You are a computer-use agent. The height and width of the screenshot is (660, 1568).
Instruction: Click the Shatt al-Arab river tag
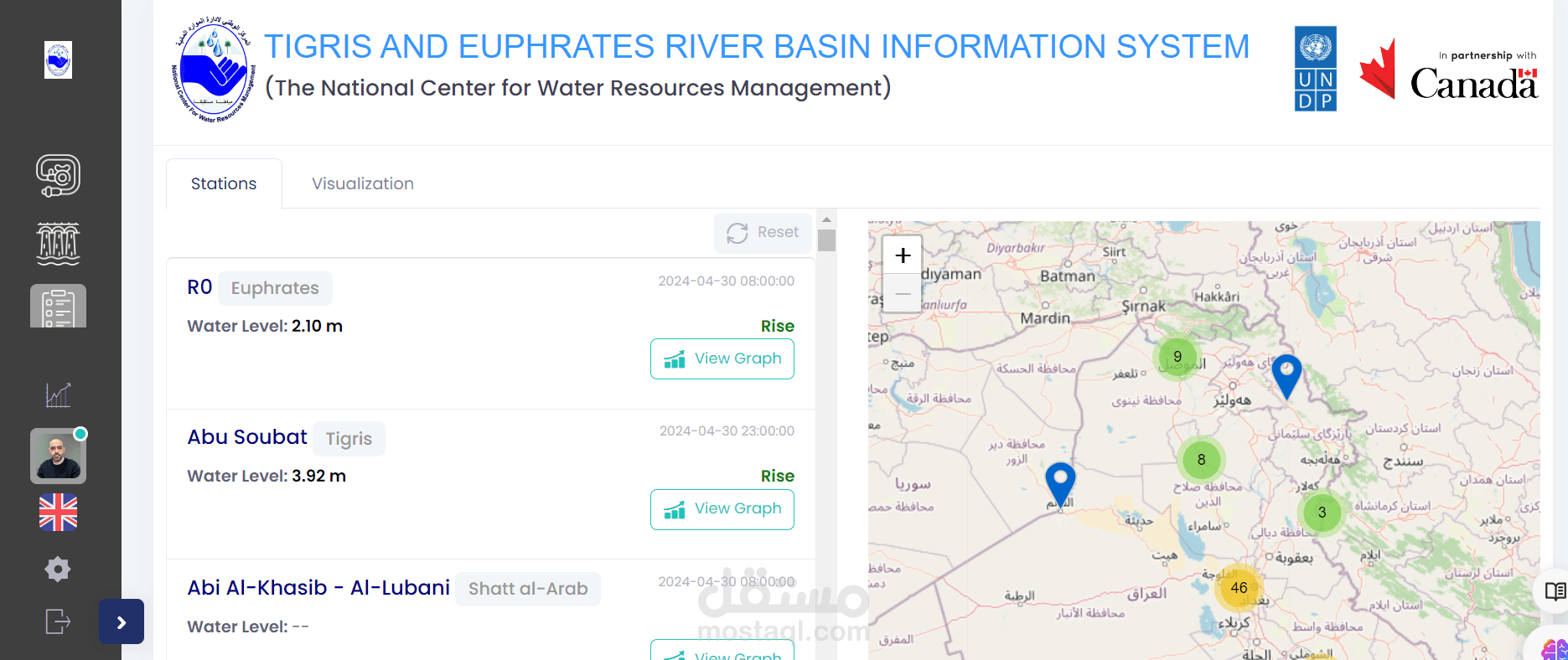528,589
